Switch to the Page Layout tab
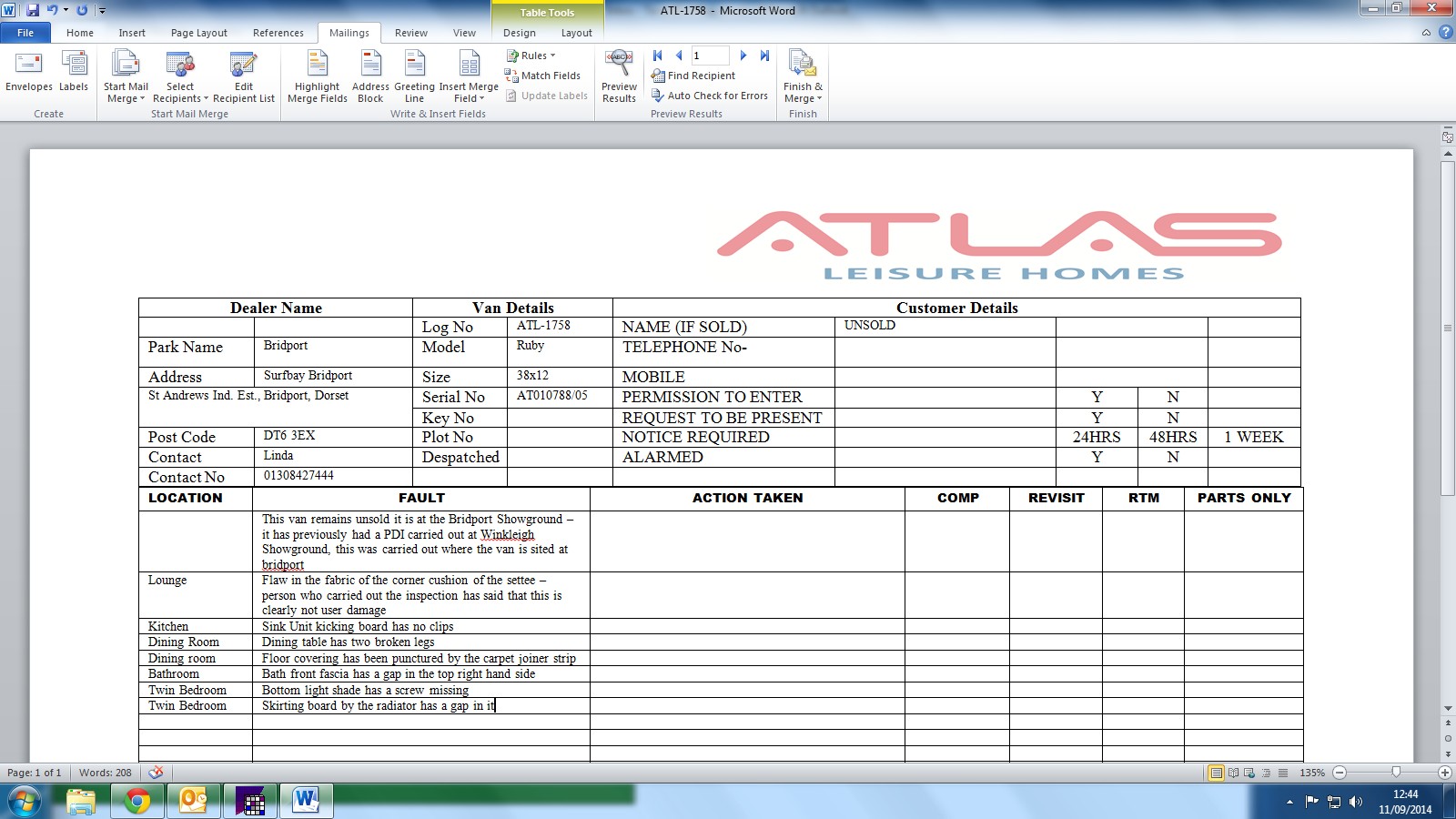Screen dimensions: 1456x819 (199, 33)
